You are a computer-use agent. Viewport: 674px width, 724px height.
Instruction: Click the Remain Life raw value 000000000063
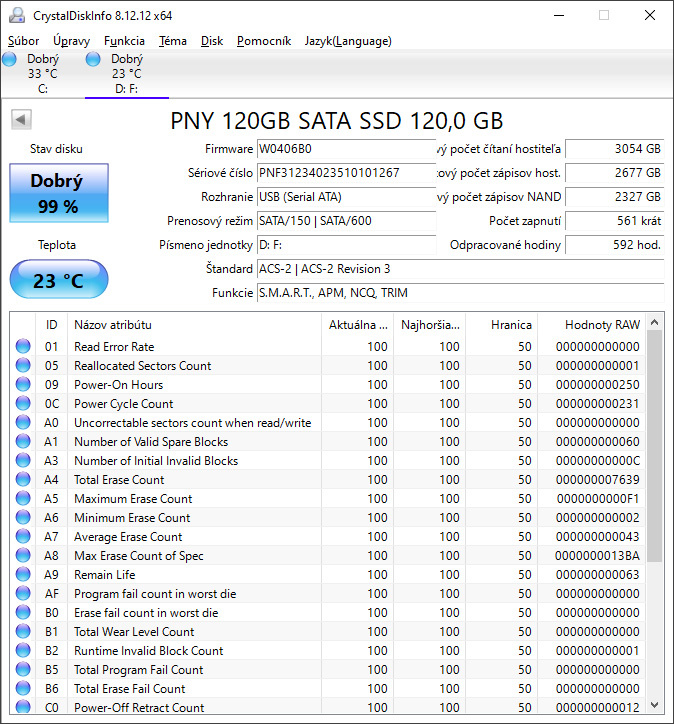[597, 574]
